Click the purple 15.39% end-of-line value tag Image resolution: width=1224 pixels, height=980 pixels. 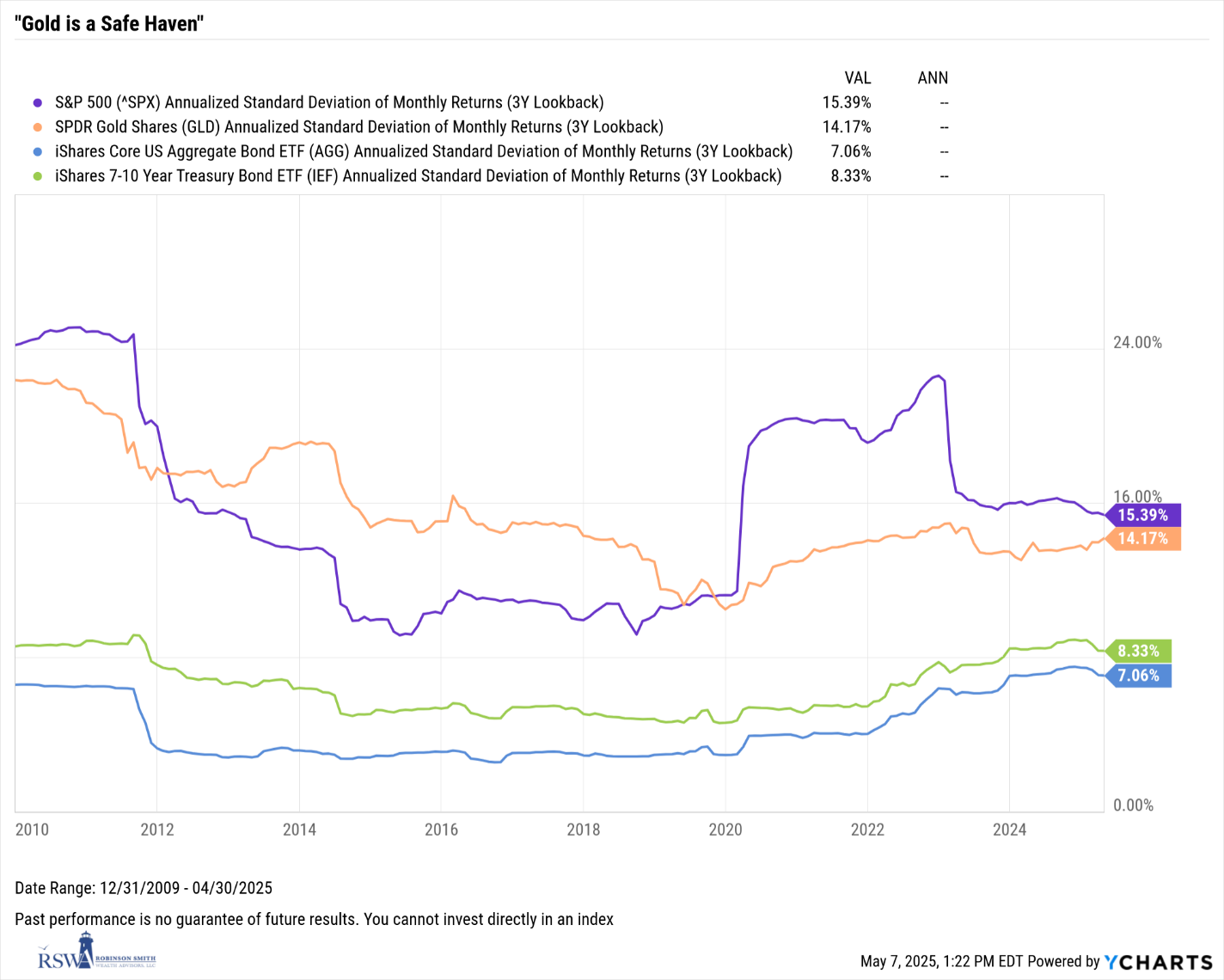[x=1143, y=515]
